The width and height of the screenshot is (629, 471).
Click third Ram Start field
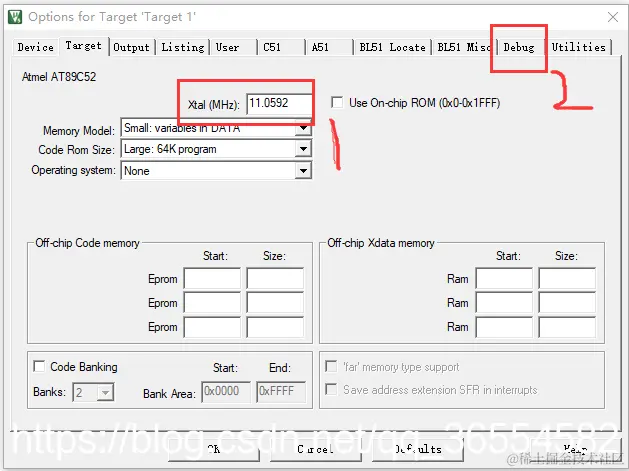(x=504, y=327)
